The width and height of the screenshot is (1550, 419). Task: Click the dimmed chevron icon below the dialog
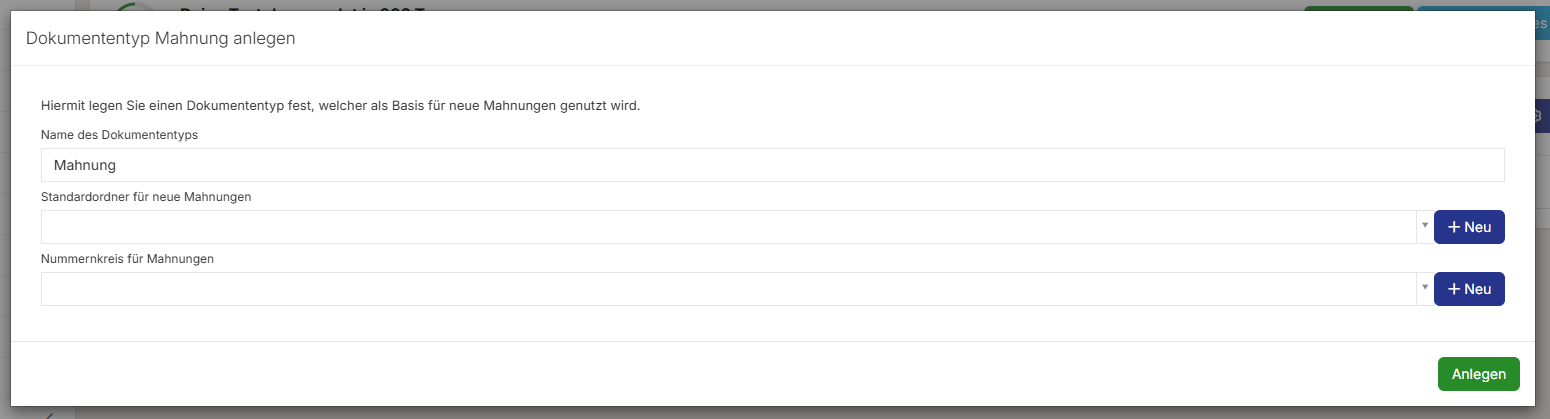50,414
